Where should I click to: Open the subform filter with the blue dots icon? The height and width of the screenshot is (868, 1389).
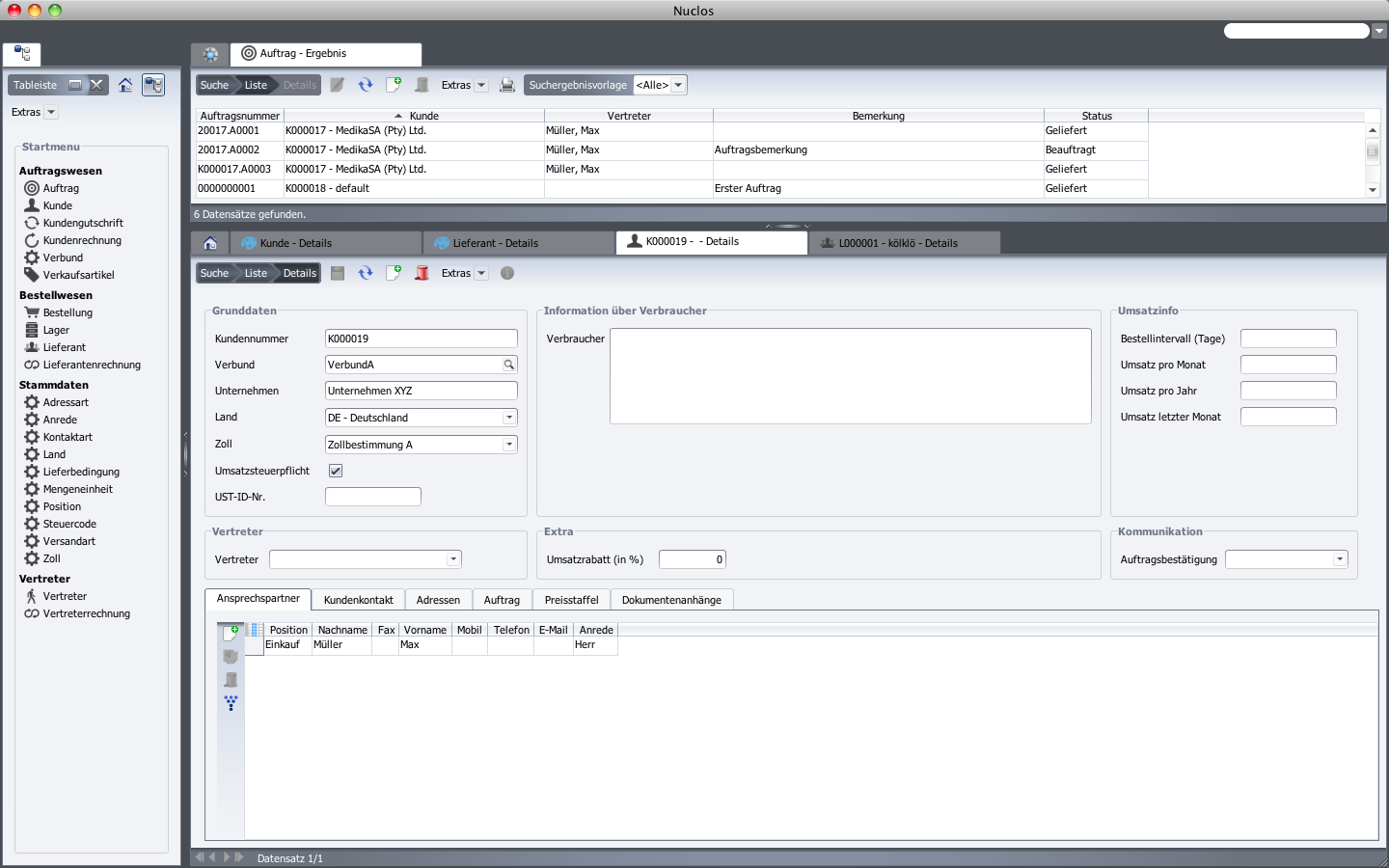tap(231, 703)
